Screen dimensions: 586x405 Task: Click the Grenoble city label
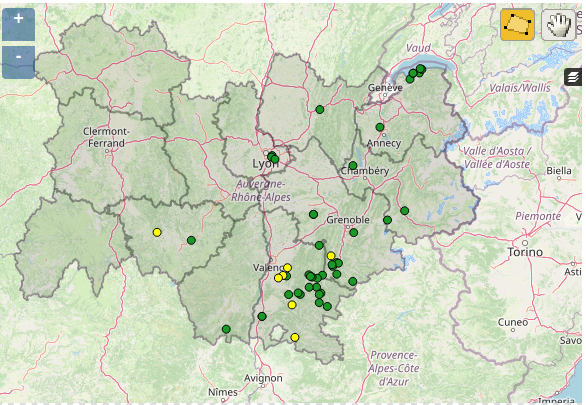(x=348, y=220)
